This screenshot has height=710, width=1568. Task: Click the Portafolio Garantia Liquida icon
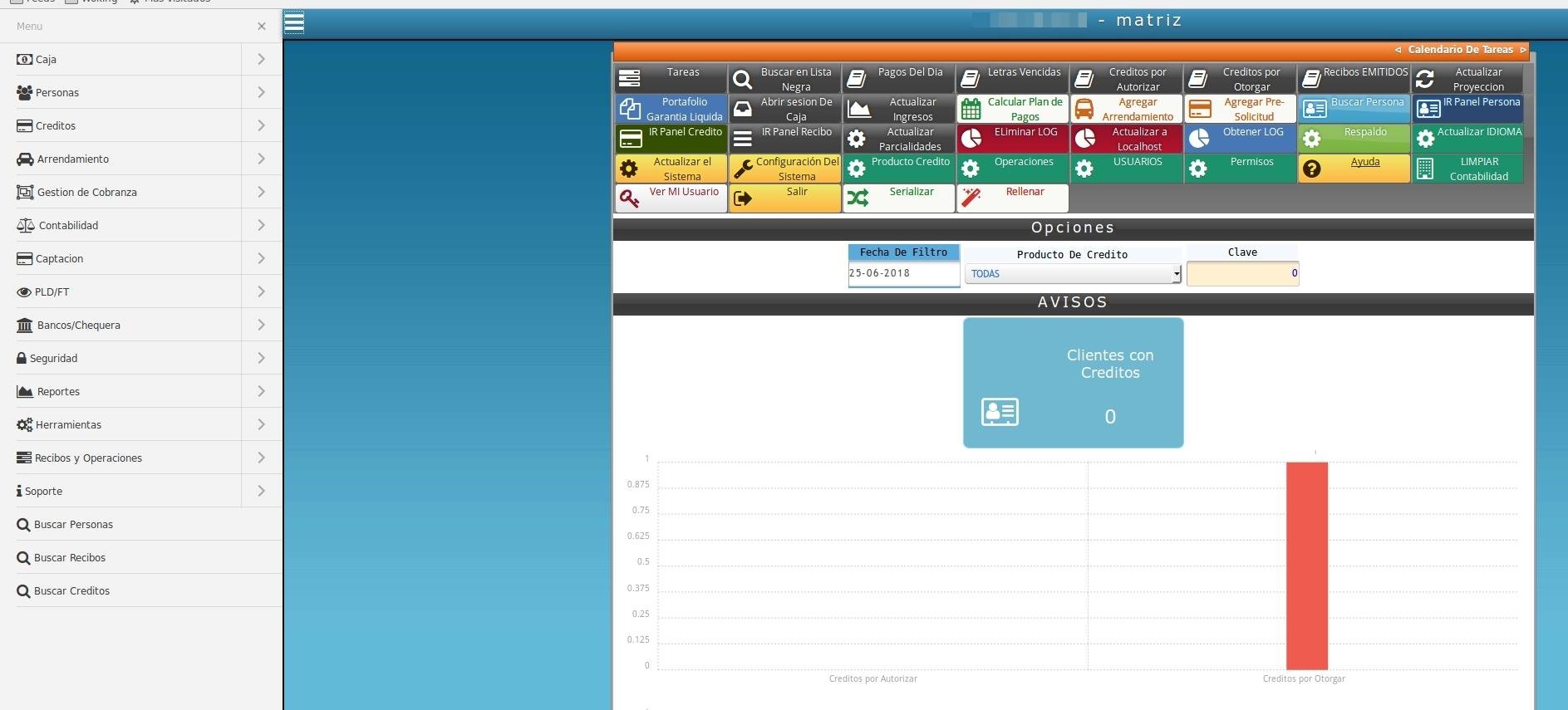click(631, 109)
